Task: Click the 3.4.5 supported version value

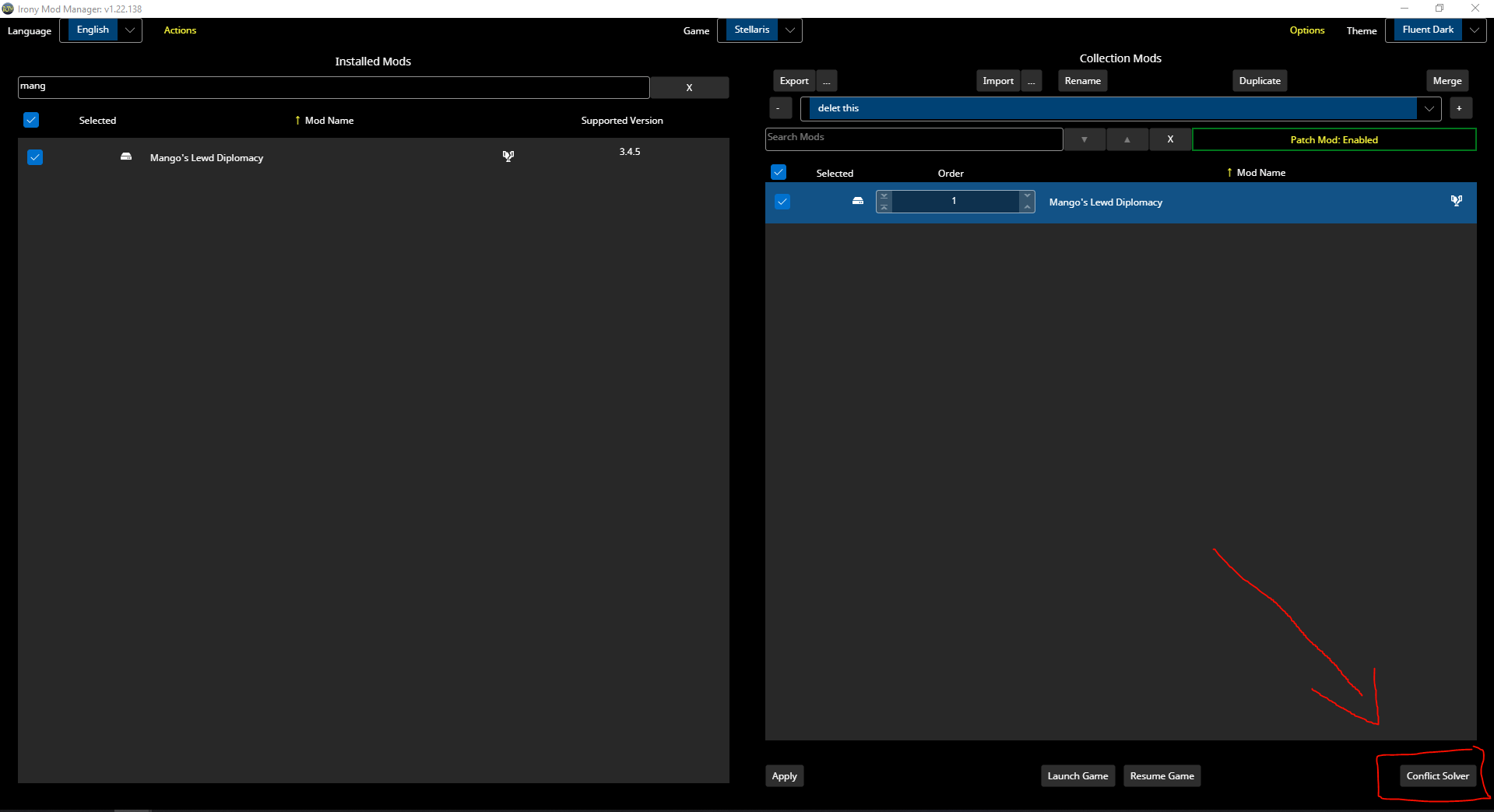Action: [630, 152]
